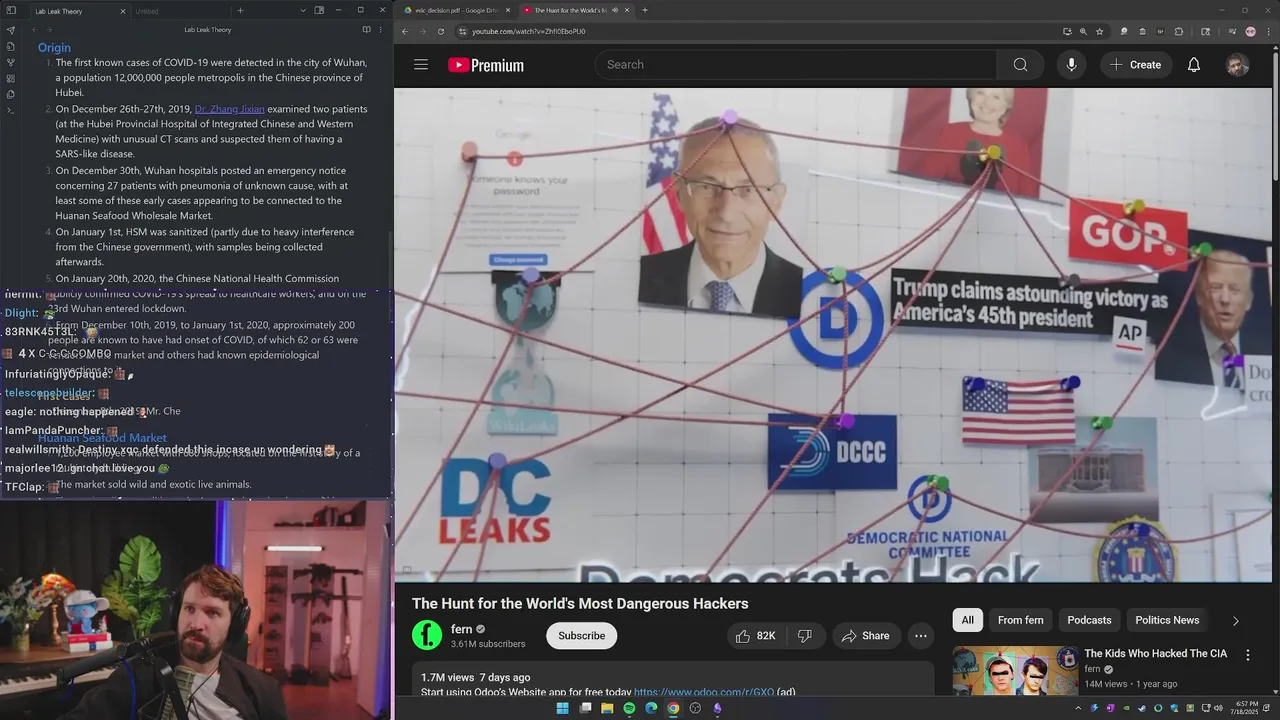Reload the YouTube page
Viewport: 1280px width, 720px height.
click(441, 31)
